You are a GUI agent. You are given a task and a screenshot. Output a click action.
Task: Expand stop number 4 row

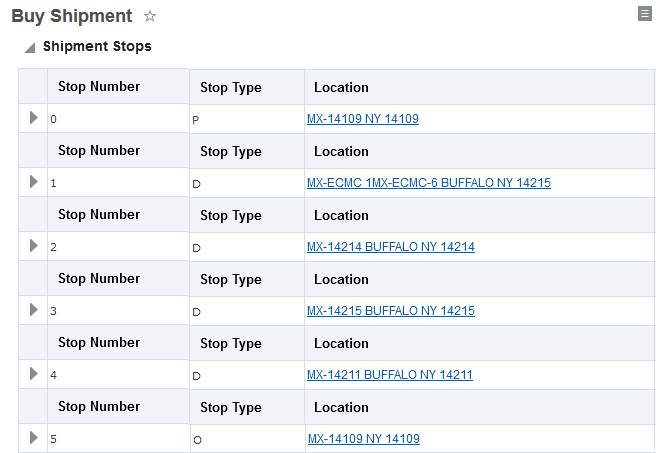pos(33,374)
